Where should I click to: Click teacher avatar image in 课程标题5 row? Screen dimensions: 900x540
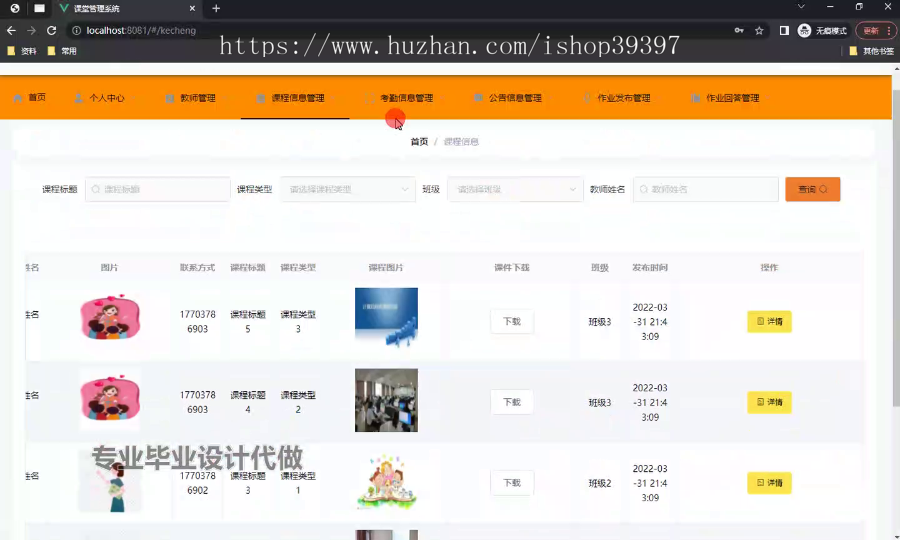coord(110,317)
